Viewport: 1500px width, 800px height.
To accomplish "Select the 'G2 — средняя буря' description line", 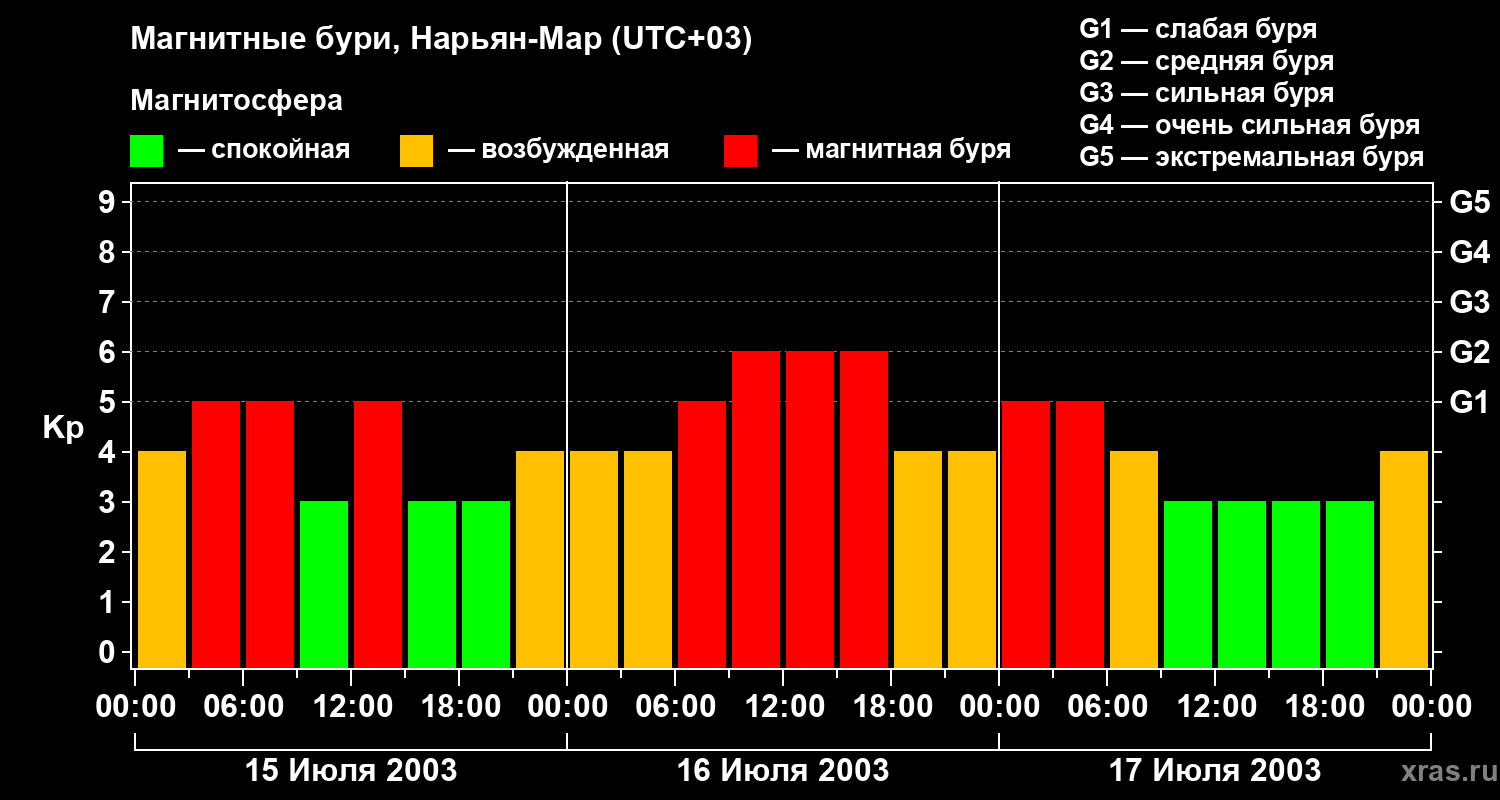I will [x=1206, y=61].
